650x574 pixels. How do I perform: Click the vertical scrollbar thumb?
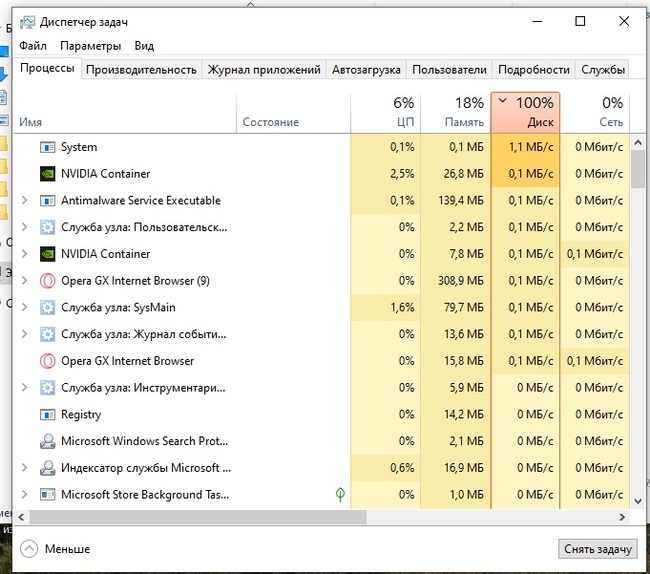(638, 170)
